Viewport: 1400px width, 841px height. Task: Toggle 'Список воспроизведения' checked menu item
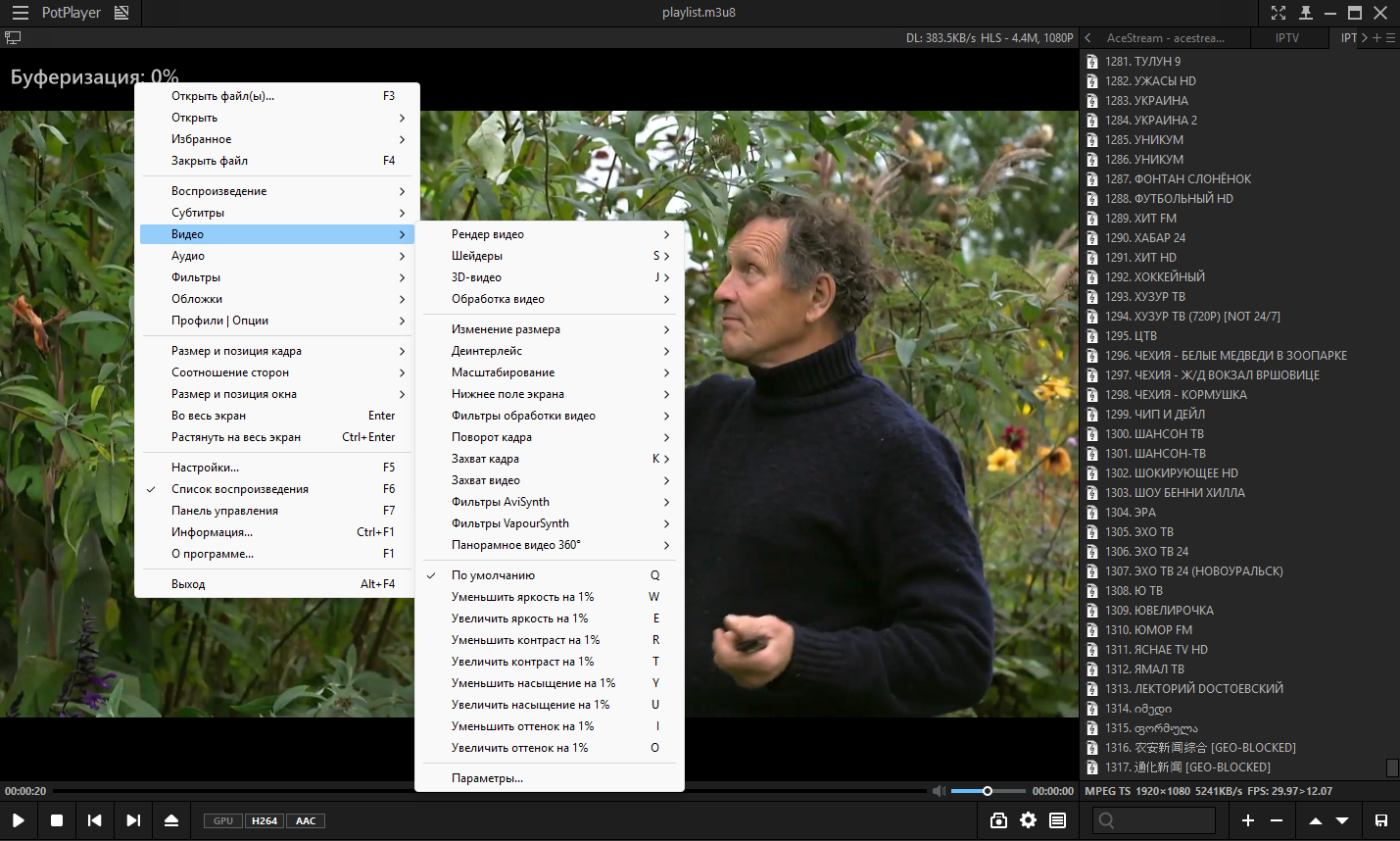pos(240,489)
